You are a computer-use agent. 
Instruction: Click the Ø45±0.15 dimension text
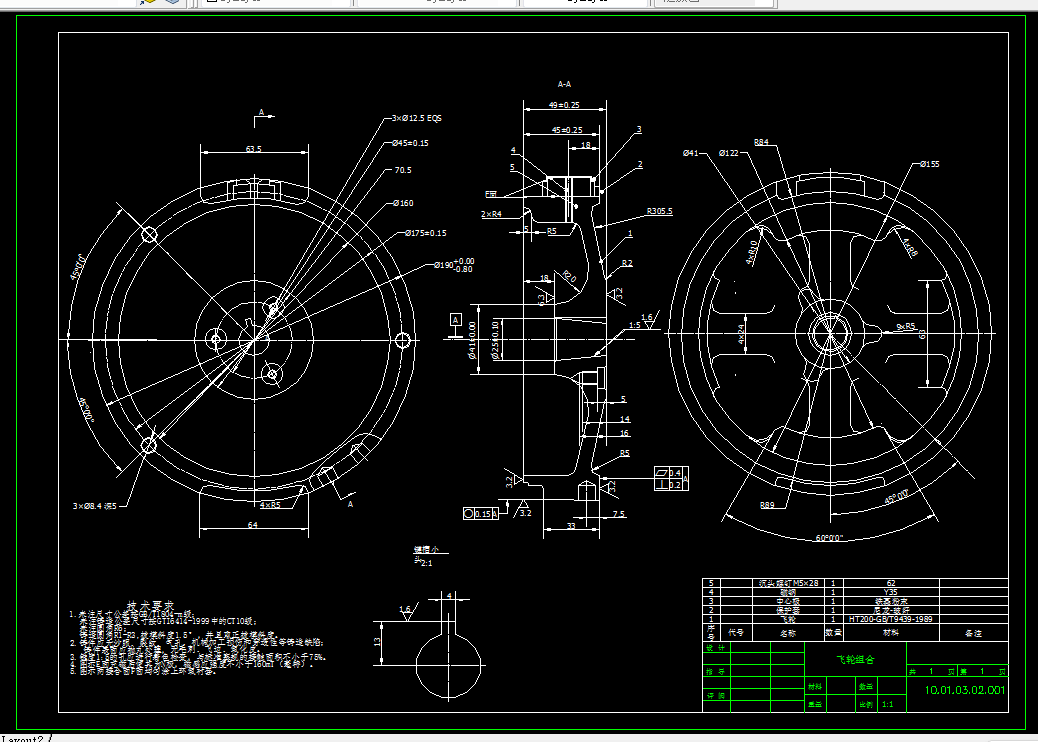(x=410, y=143)
